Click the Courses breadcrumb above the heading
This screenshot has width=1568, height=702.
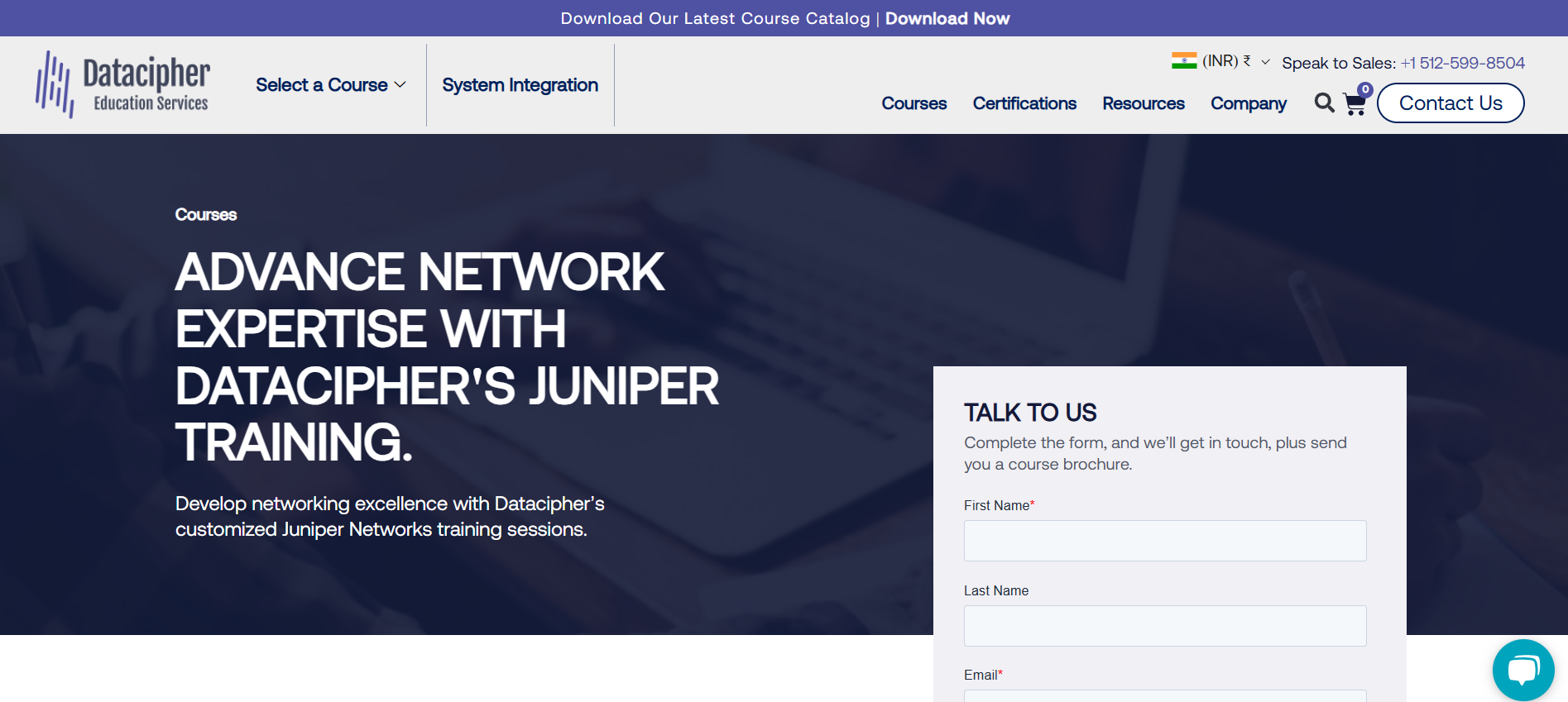click(x=206, y=215)
